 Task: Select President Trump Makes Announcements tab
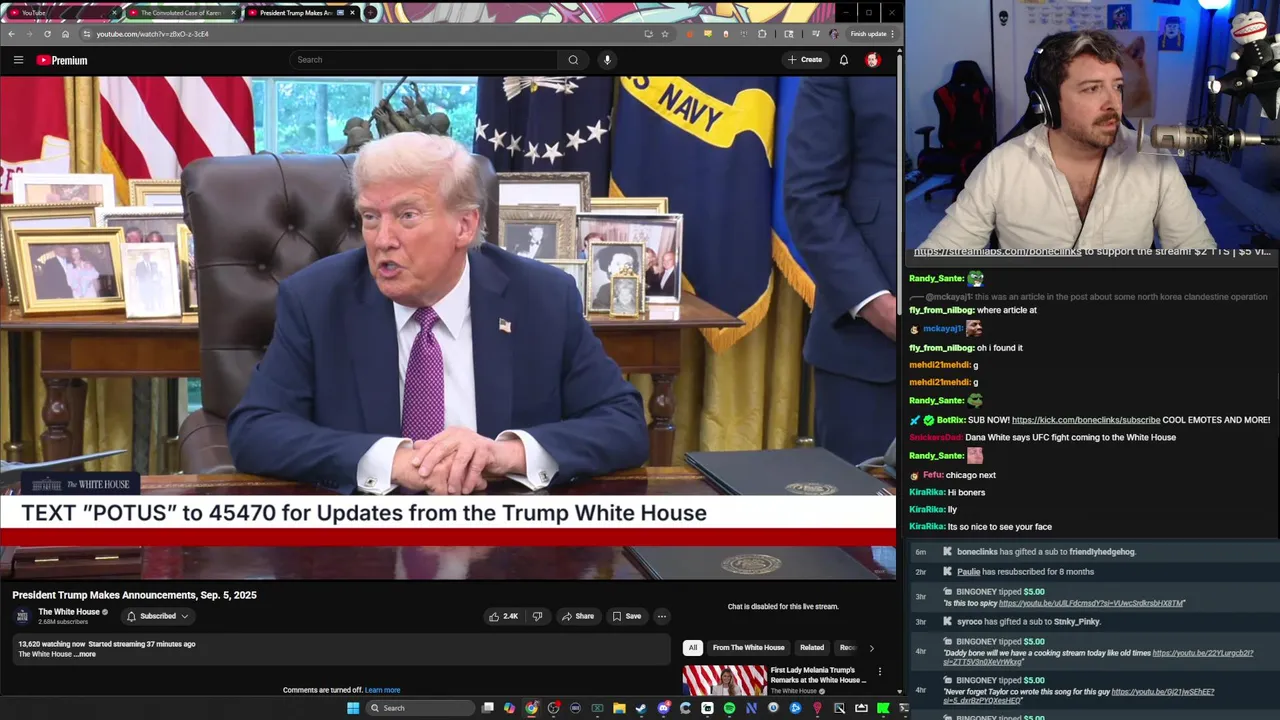300,13
